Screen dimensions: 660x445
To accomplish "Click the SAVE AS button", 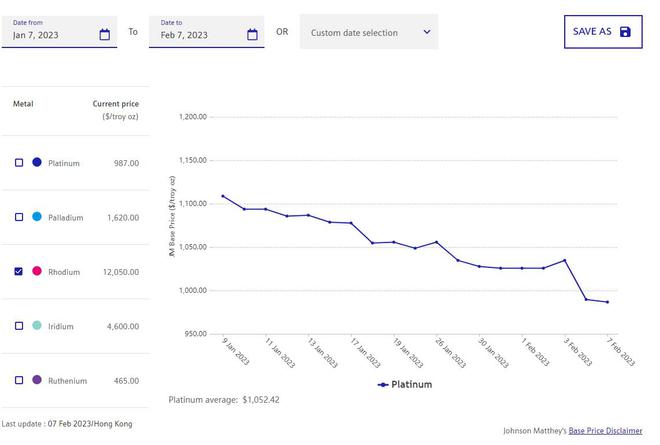I will click(x=602, y=32).
